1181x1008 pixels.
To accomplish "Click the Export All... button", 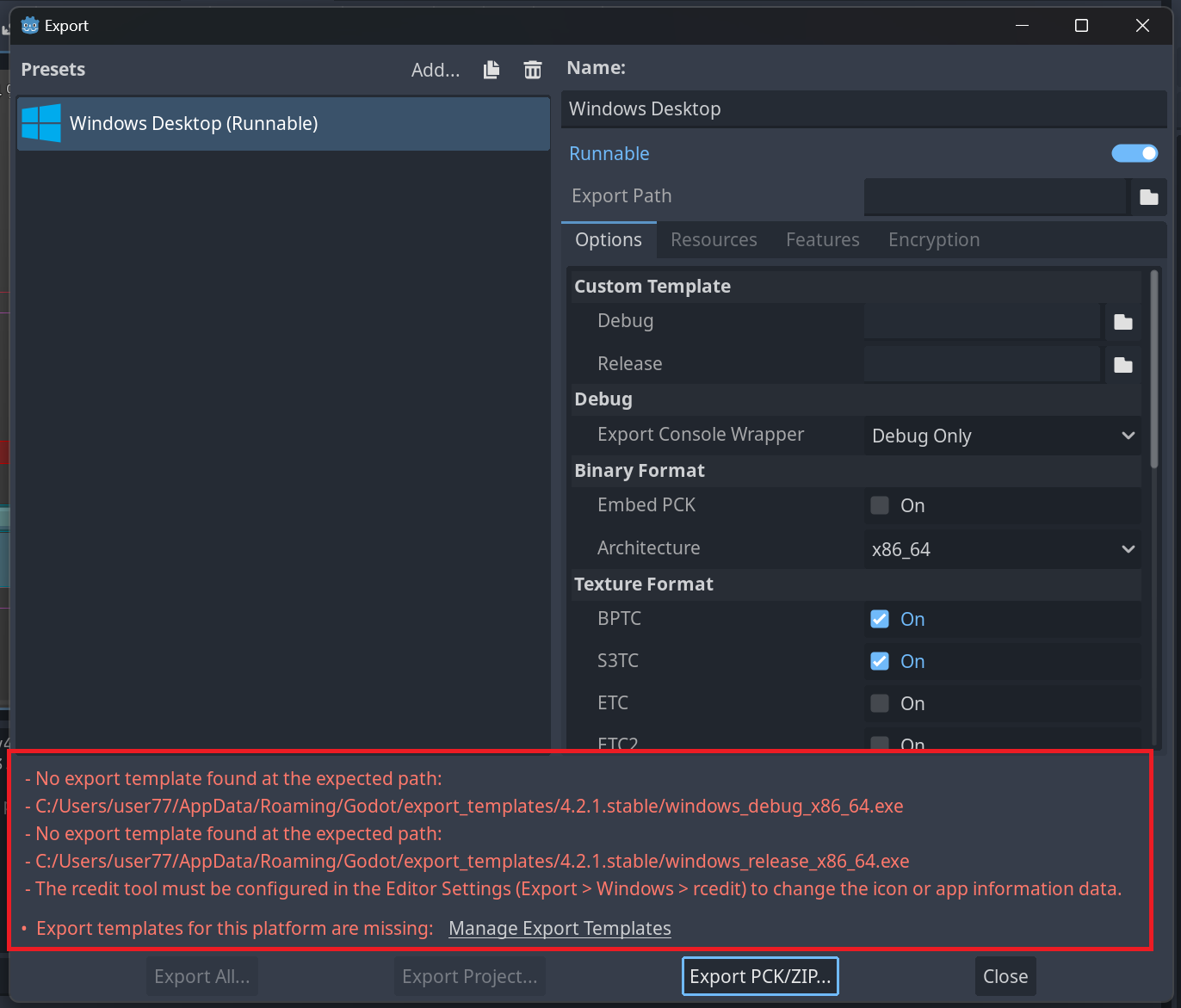I will pyautogui.click(x=202, y=976).
